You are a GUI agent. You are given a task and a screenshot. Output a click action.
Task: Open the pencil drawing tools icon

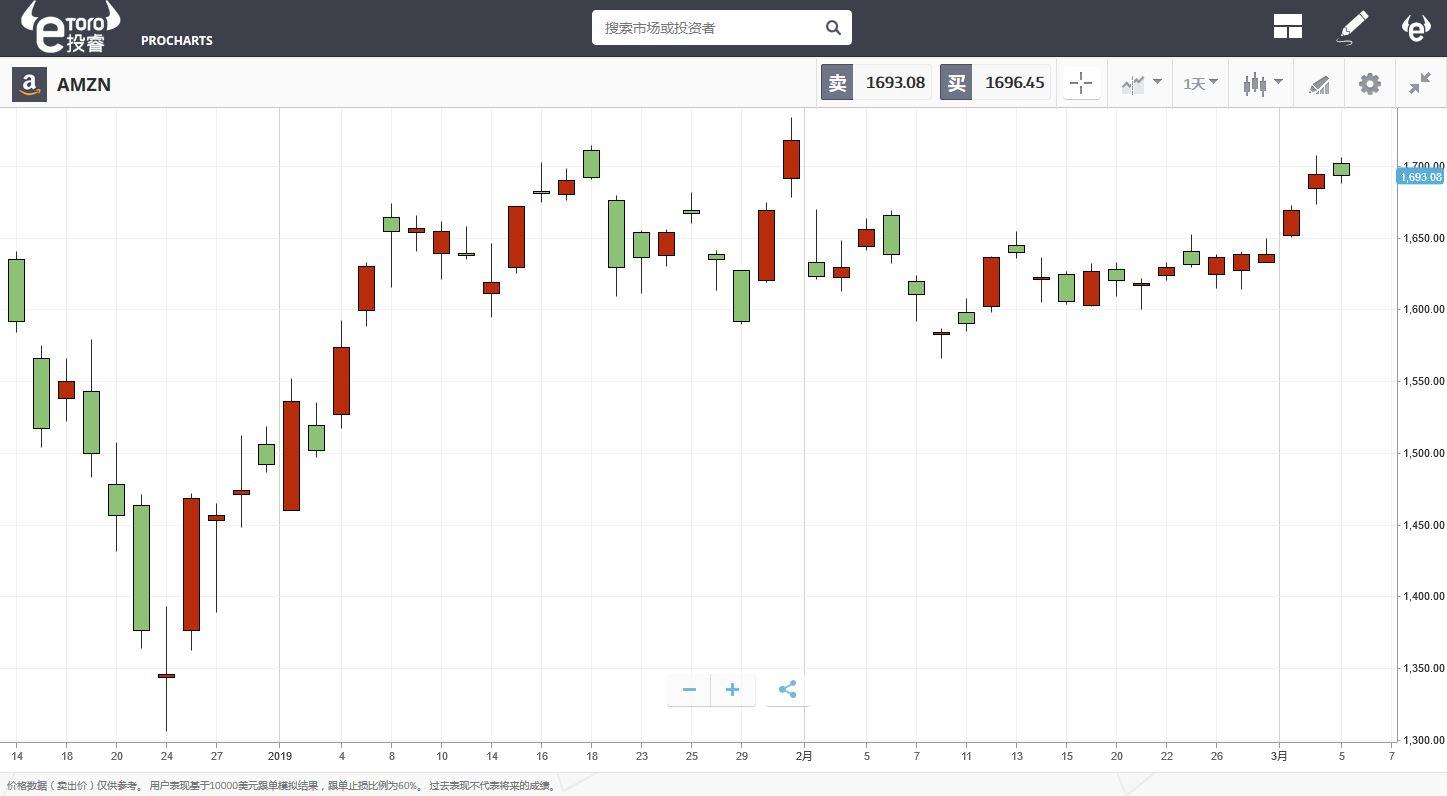(x=1353, y=27)
